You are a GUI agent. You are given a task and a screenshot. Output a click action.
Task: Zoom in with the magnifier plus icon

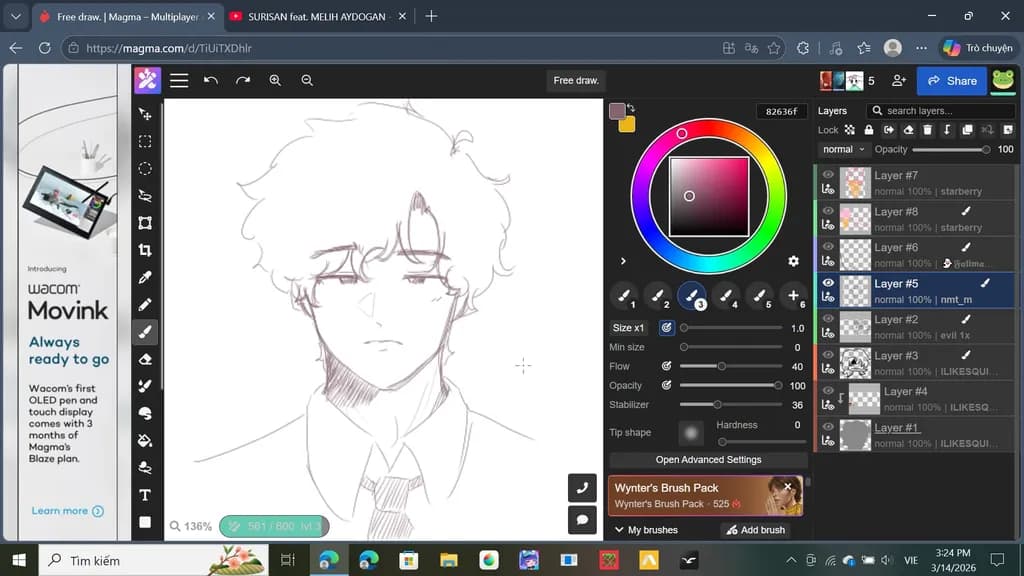click(x=275, y=80)
